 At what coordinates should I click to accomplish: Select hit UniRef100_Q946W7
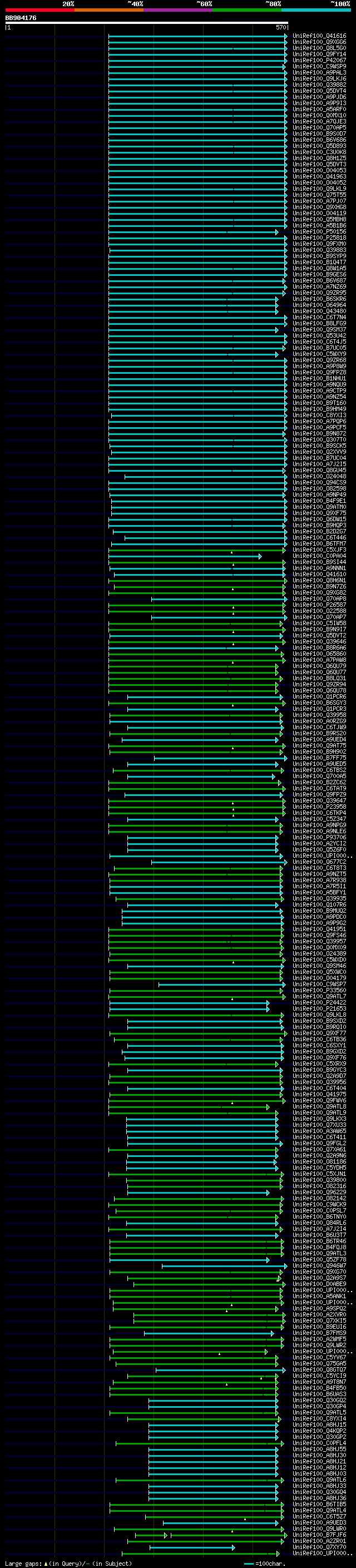(319, 1266)
